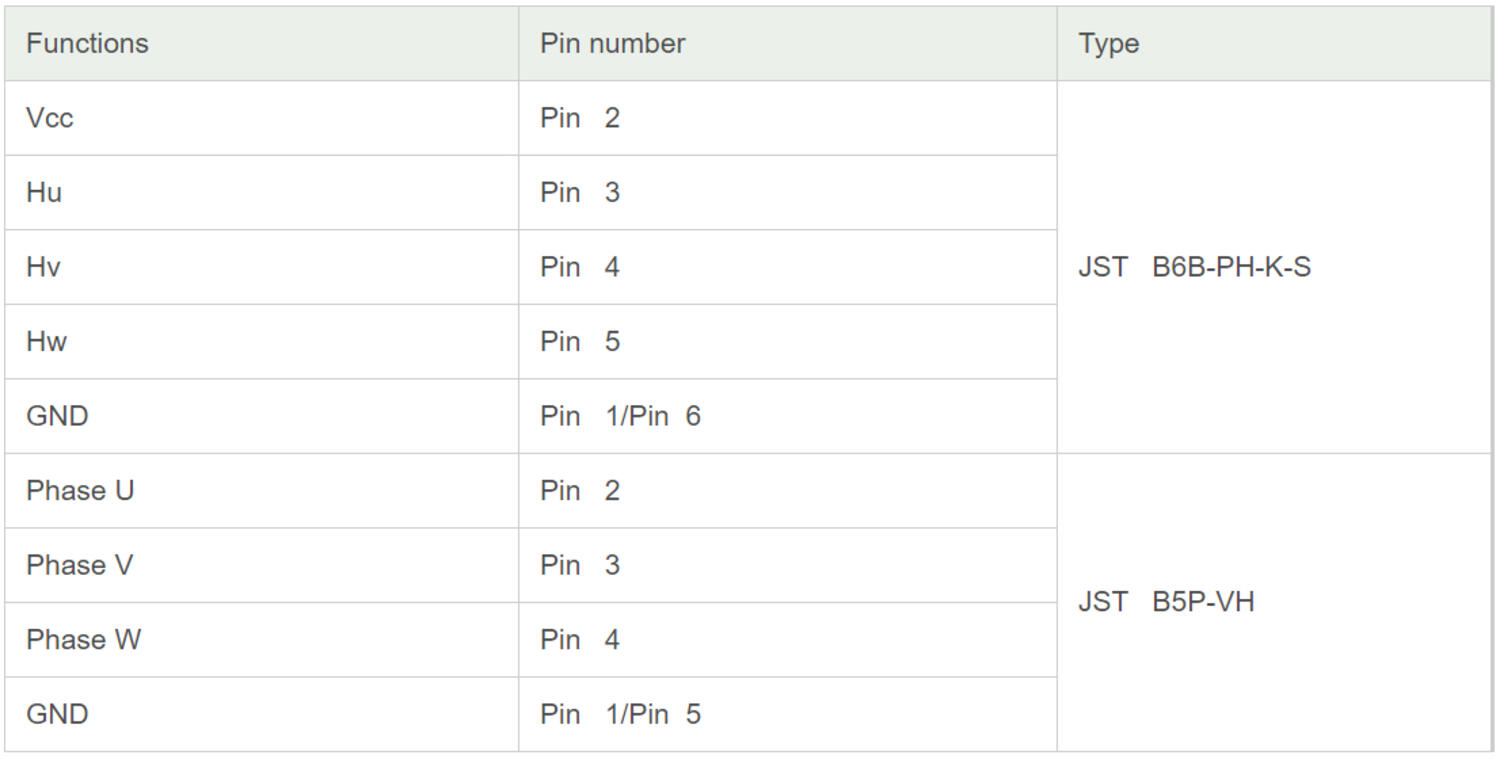The width and height of the screenshot is (1500, 759).
Task: Select Pin 4 in the Phase W row
Action: click(x=580, y=639)
